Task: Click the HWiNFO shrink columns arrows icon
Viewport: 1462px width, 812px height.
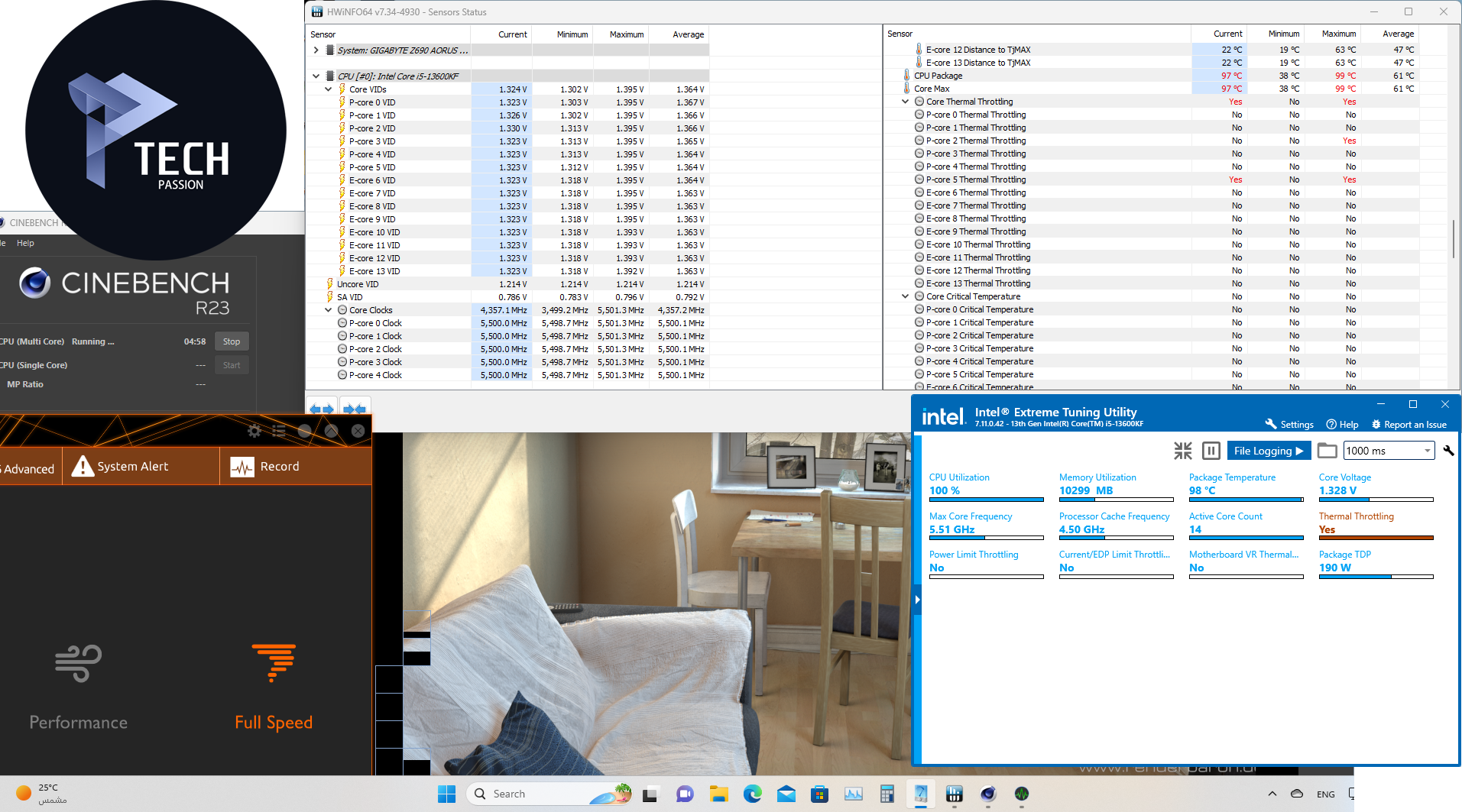Action: [354, 409]
